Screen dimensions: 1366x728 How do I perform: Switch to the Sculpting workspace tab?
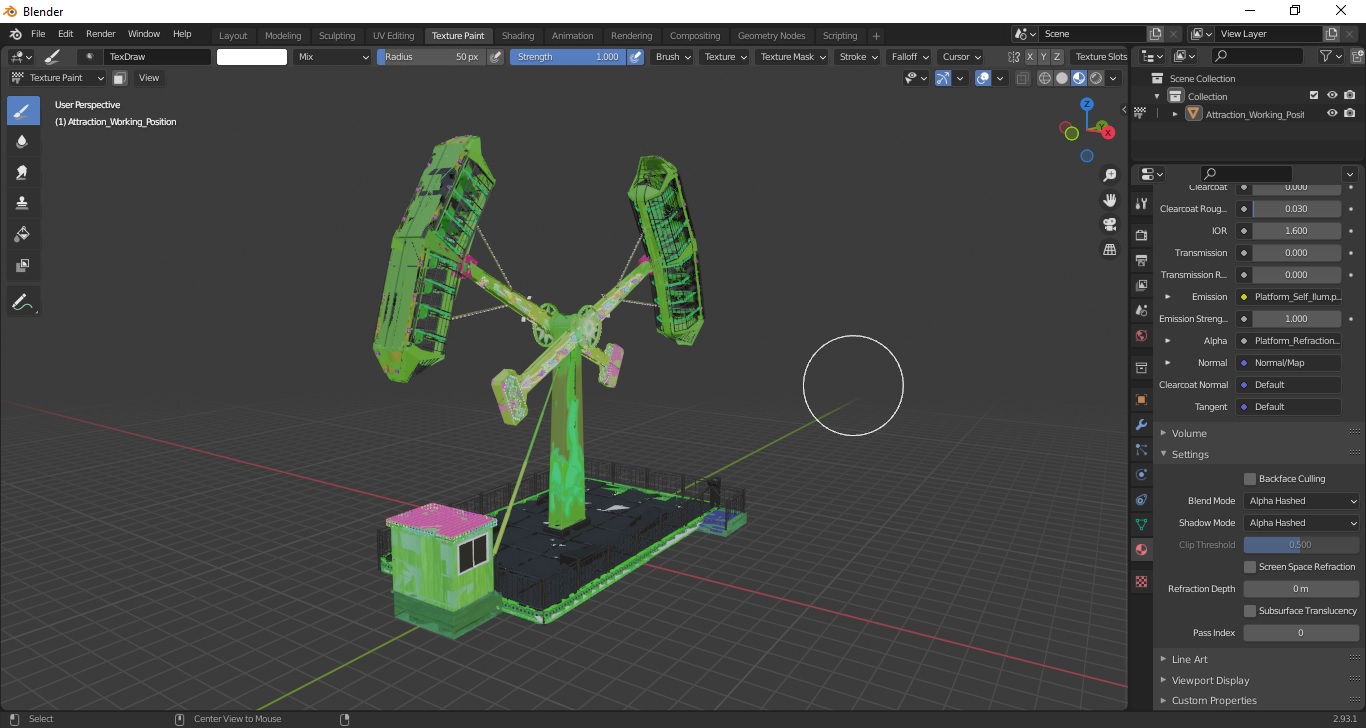point(337,36)
